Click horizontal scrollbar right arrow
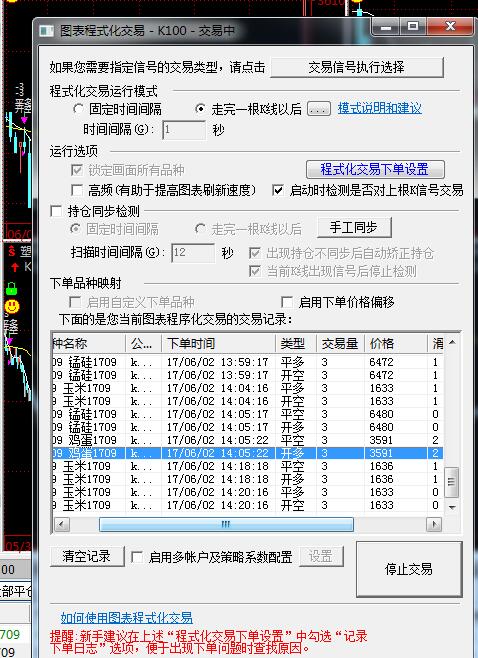Screen dimensions: 478x658 [x=434, y=524]
